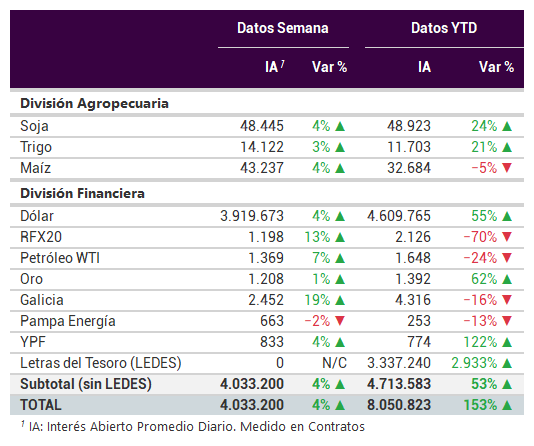This screenshot has height=446, width=534.
Task: Click the green arrow next to Galicia 19%
Action: [340, 300]
